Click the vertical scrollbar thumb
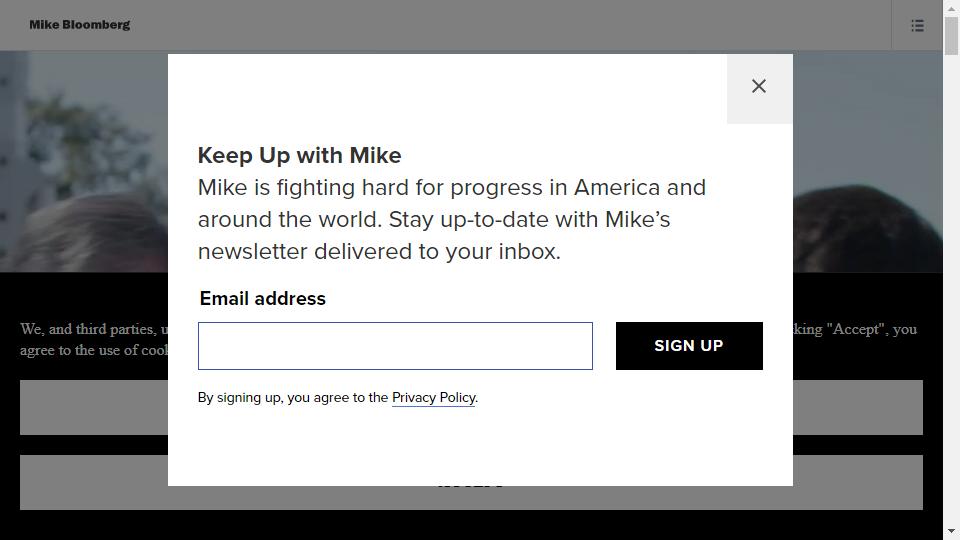Image resolution: width=960 pixels, height=540 pixels. (951, 35)
